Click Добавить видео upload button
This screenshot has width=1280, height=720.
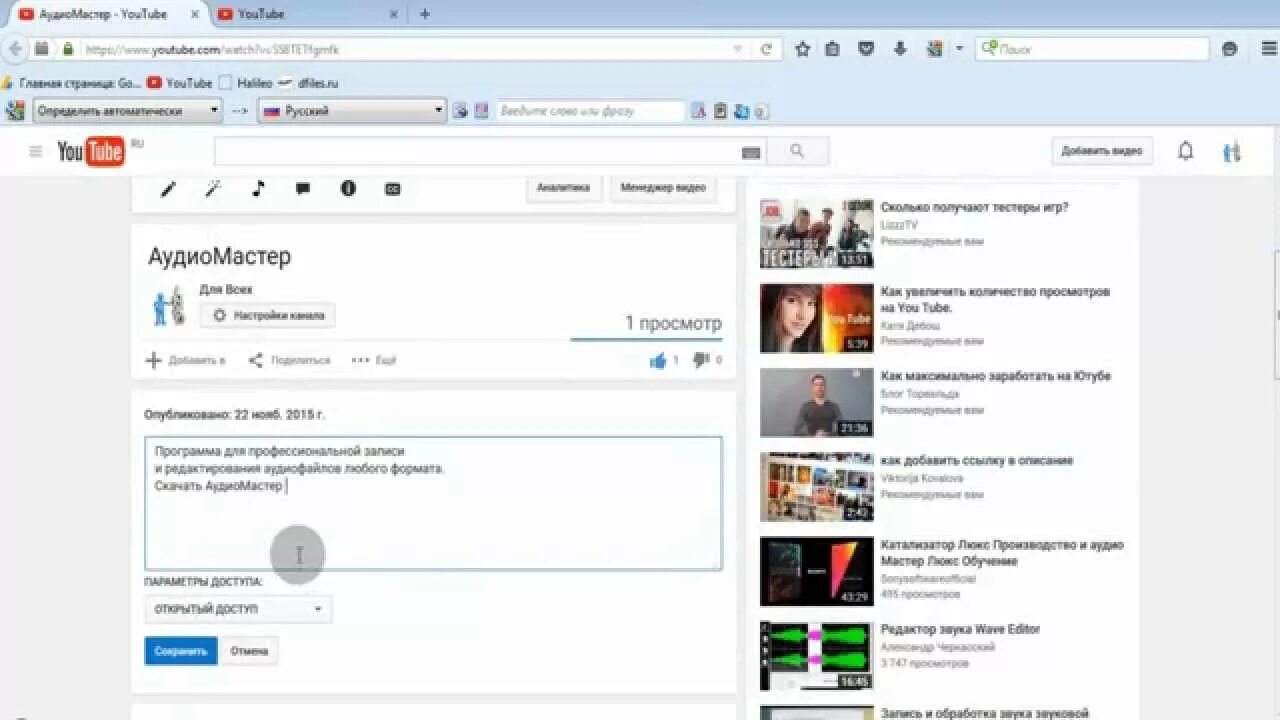1102,151
